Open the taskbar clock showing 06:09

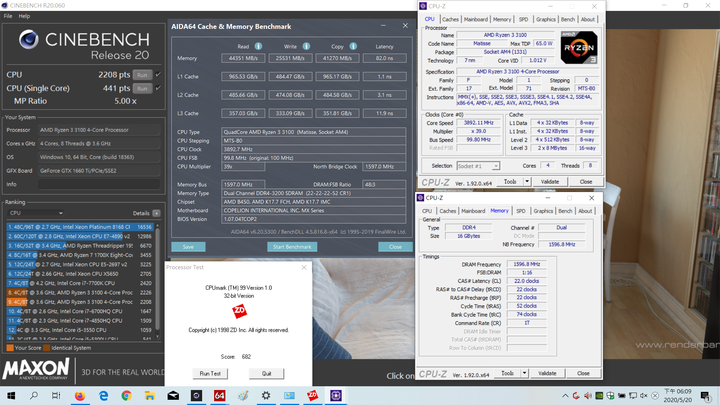click(678, 395)
